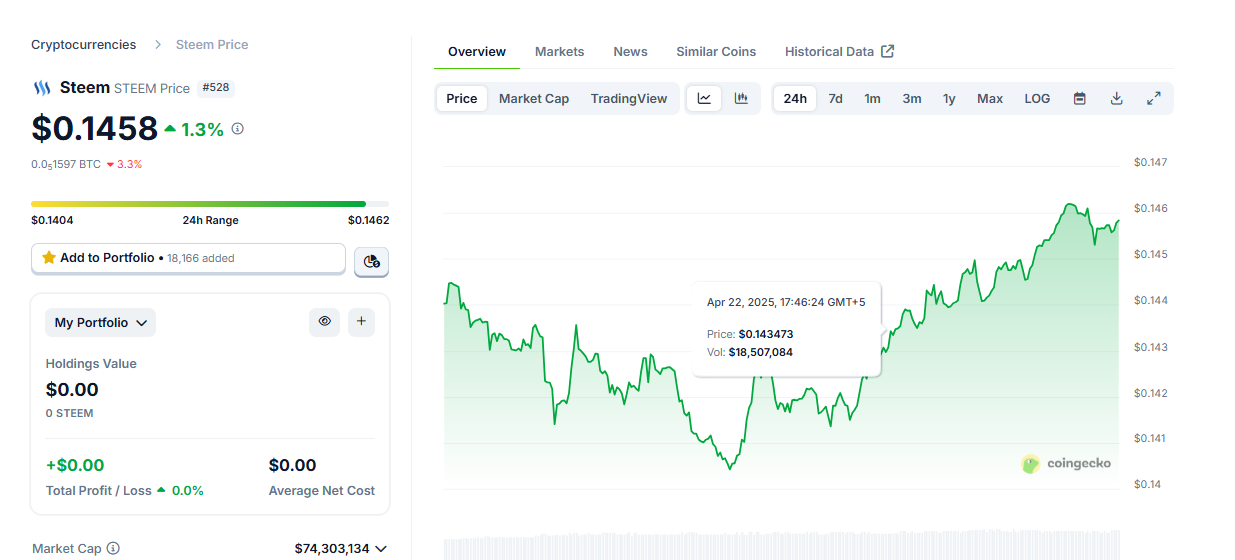Image resolution: width=1235 pixels, height=560 pixels.
Task: Download chart data icon
Action: tap(1117, 98)
